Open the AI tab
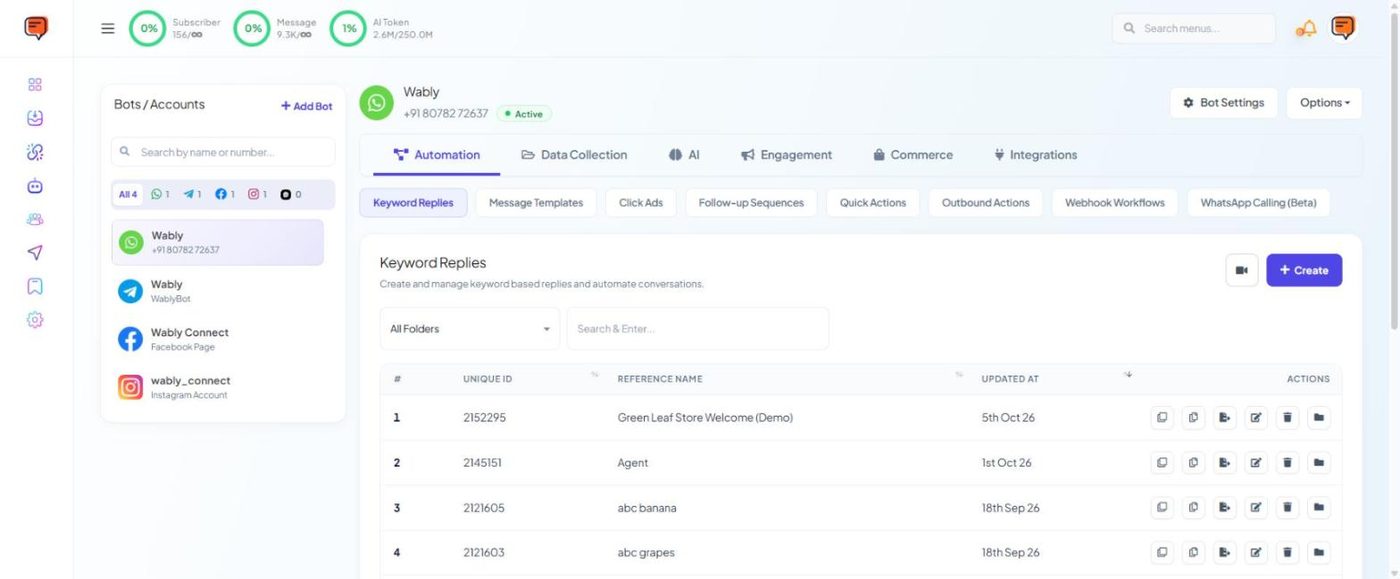The height and width of the screenshot is (579, 1400). (684, 155)
